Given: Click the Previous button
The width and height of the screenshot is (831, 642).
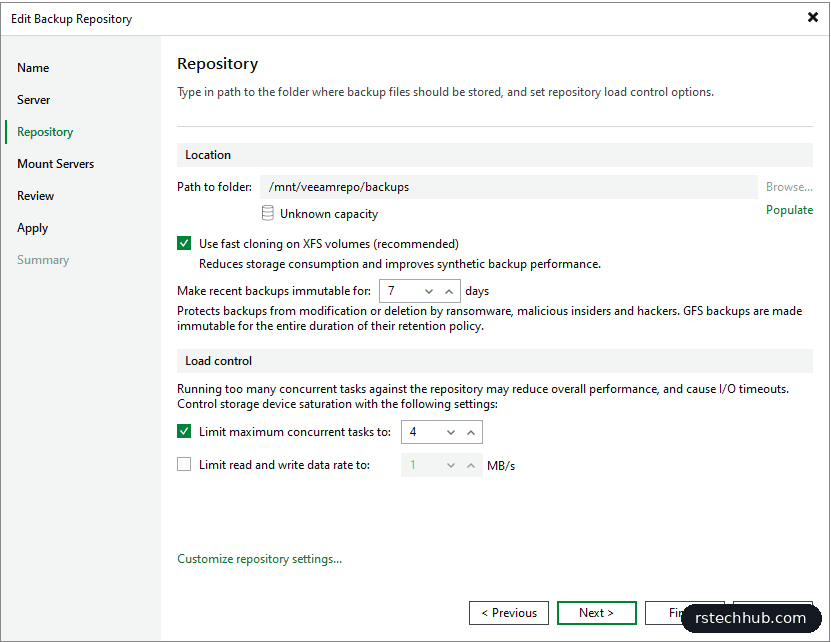Looking at the screenshot, I should [509, 613].
